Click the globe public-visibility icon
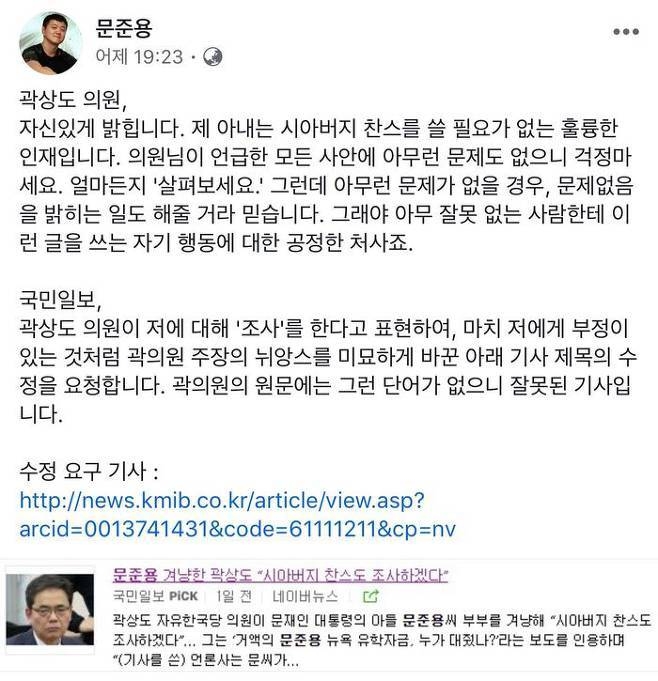The image size is (658, 681). tap(213, 57)
